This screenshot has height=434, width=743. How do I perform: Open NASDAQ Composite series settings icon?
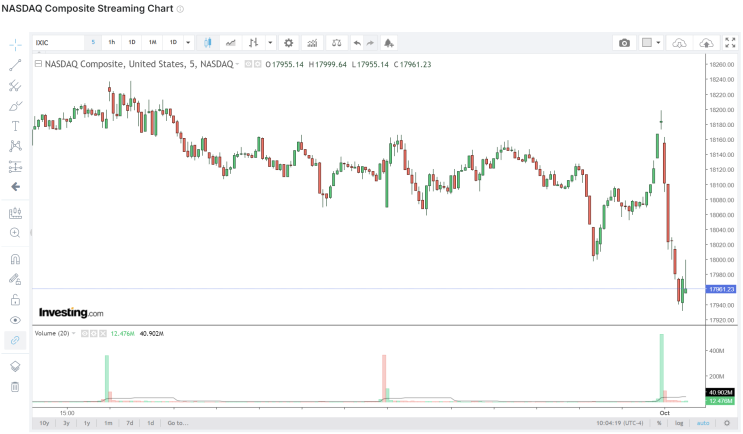(257, 64)
